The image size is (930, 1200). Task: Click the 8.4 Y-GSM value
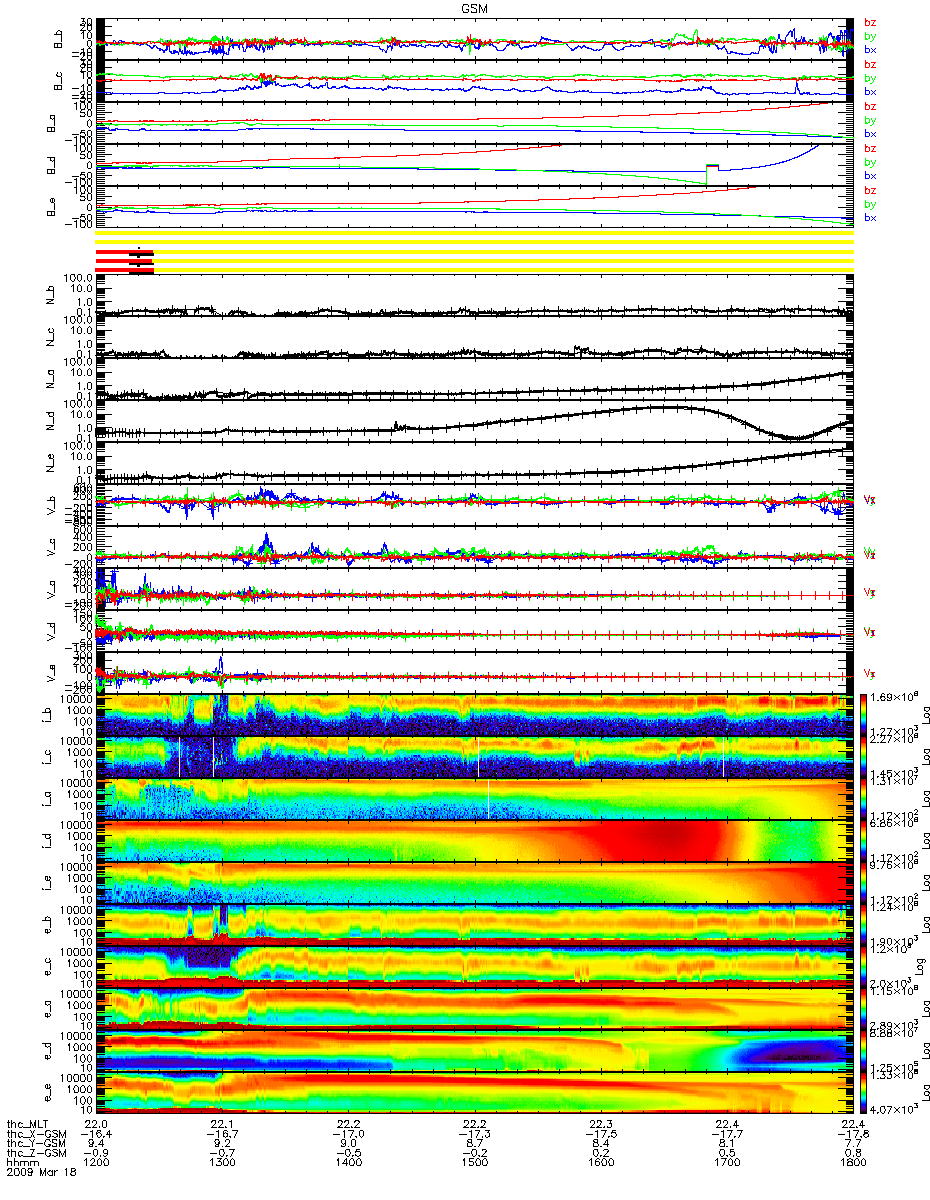(x=600, y=1142)
